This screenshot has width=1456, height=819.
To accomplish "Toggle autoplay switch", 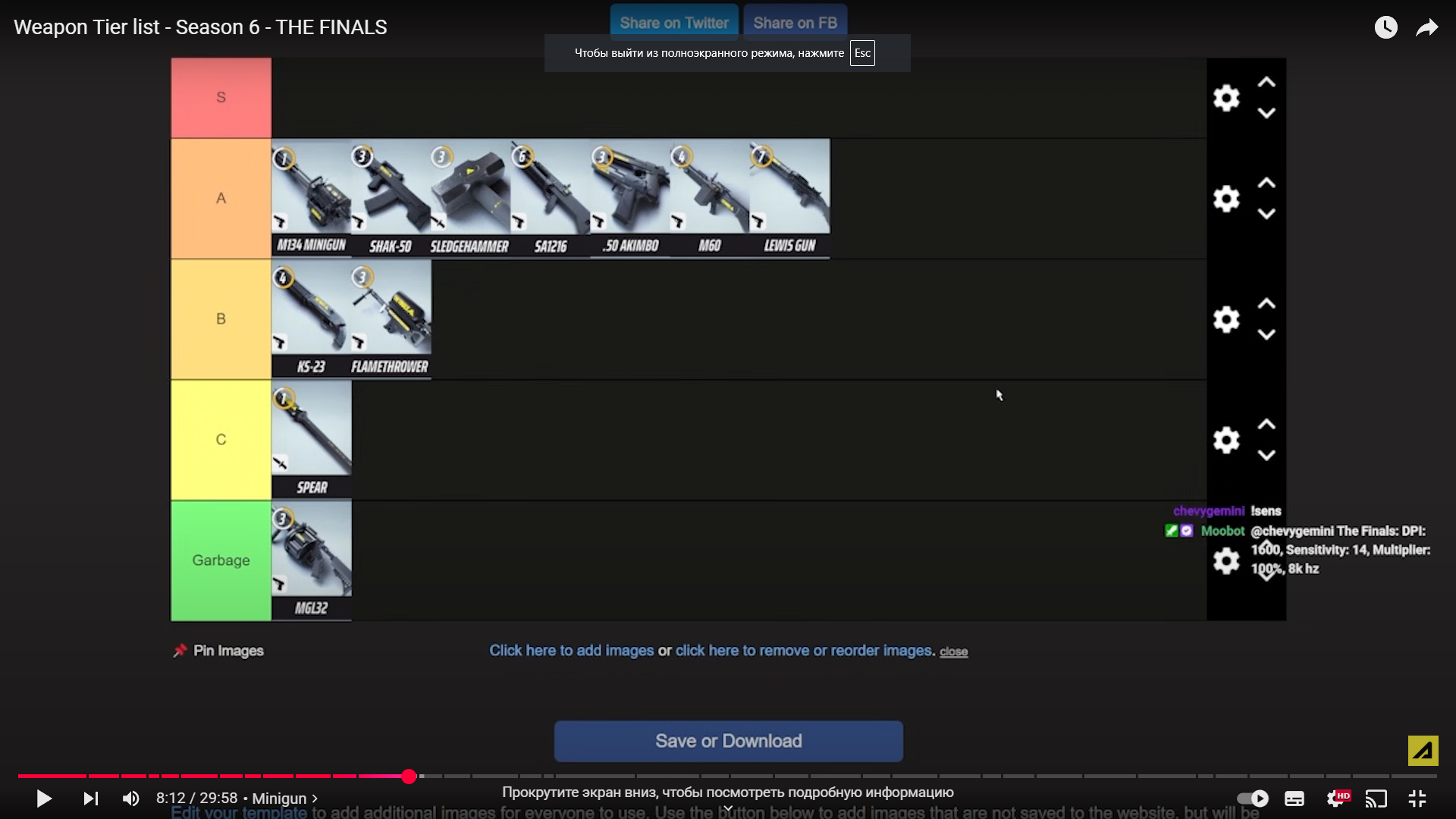I will tap(1253, 799).
